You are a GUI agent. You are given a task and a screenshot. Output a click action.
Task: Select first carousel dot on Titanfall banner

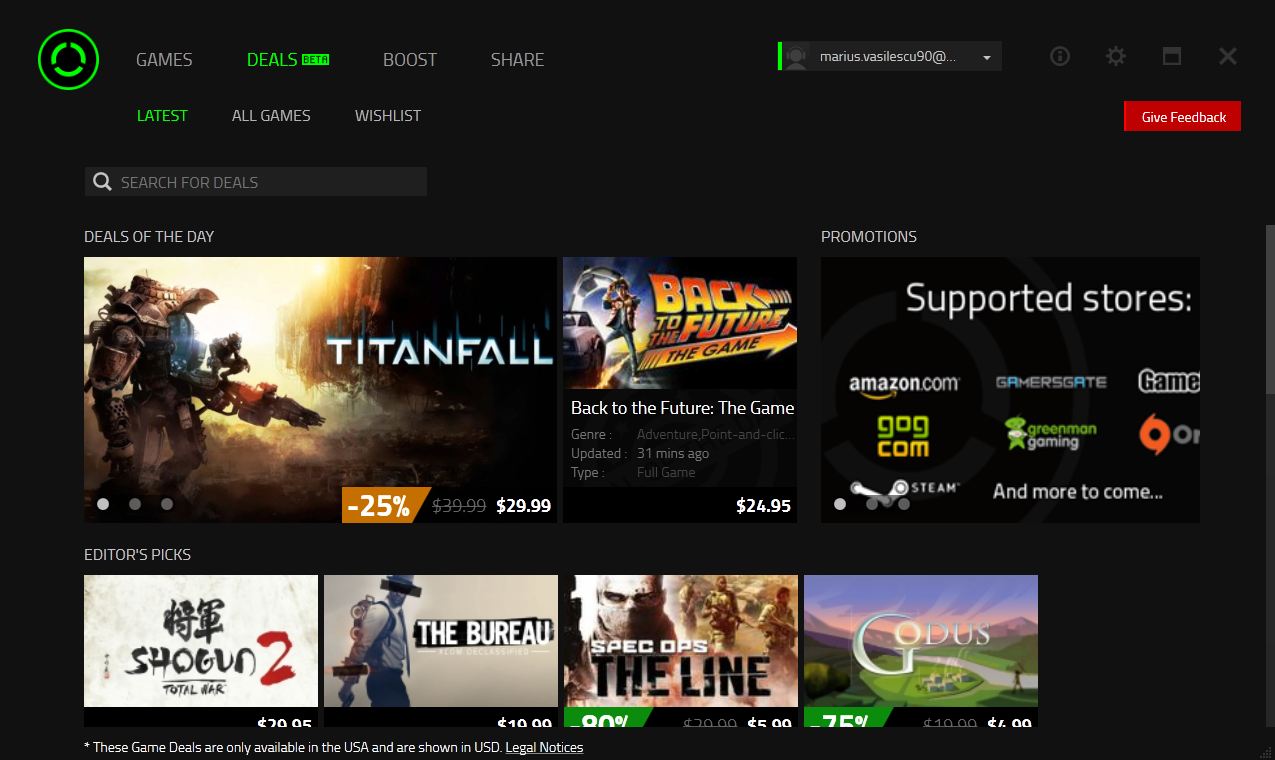tap(103, 504)
